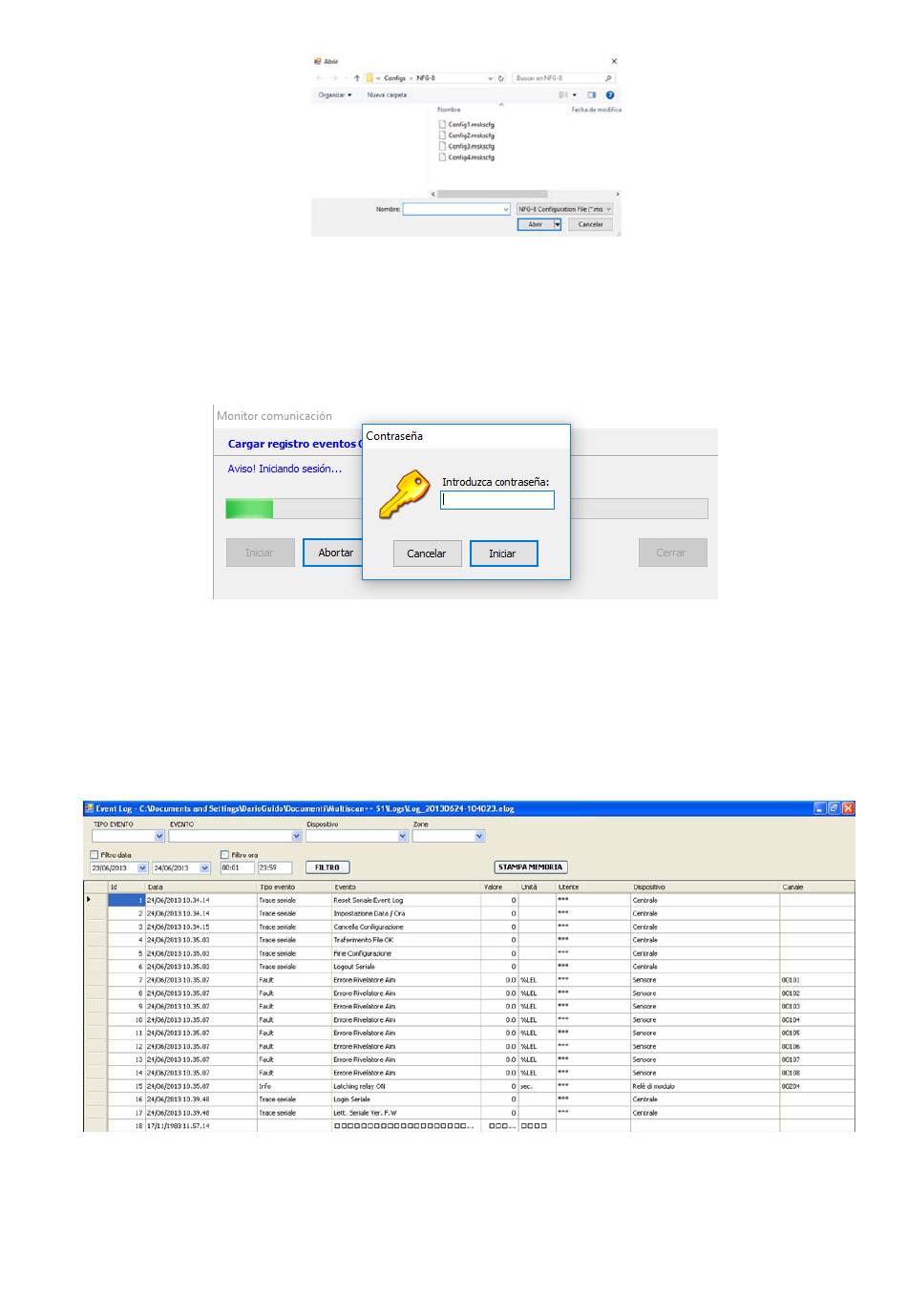Open the NFG-8 Configuration File type dropdown
Viewport: 907px width, 1316px height.
click(x=608, y=209)
